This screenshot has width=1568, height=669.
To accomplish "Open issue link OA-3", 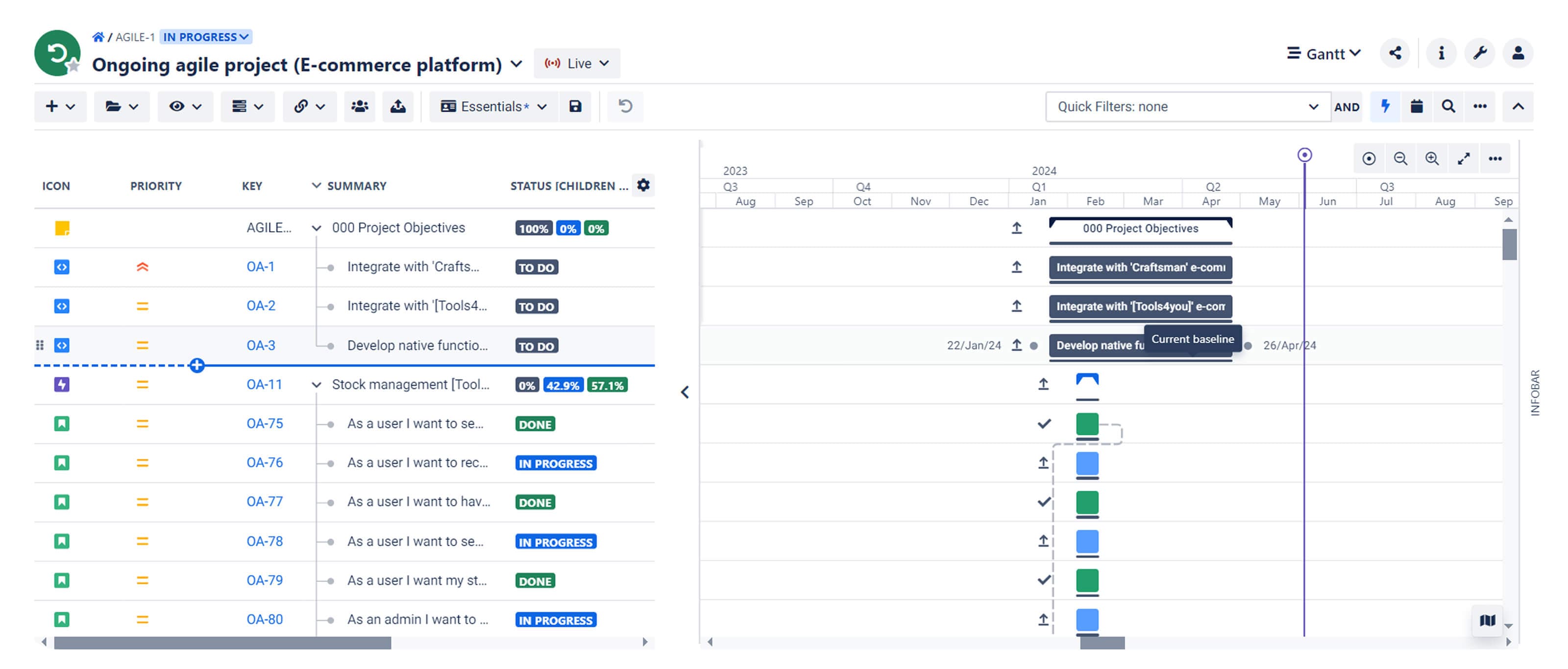I will pyautogui.click(x=261, y=345).
